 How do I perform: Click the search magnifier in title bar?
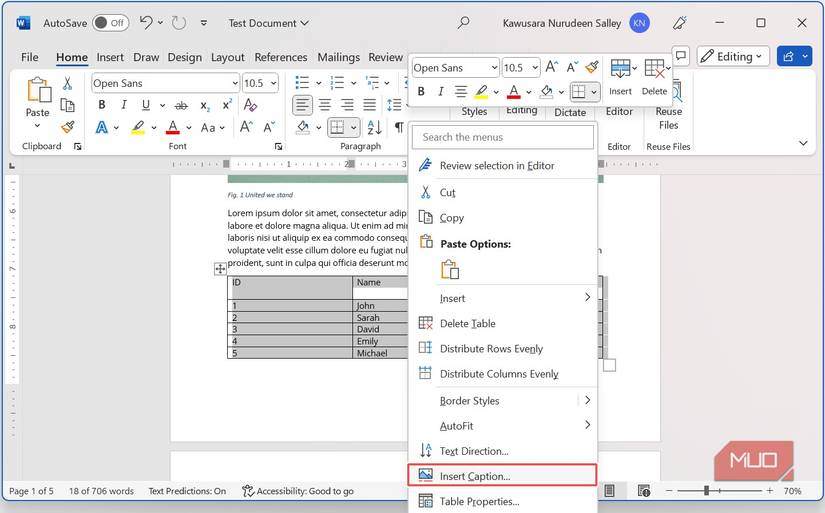463,22
